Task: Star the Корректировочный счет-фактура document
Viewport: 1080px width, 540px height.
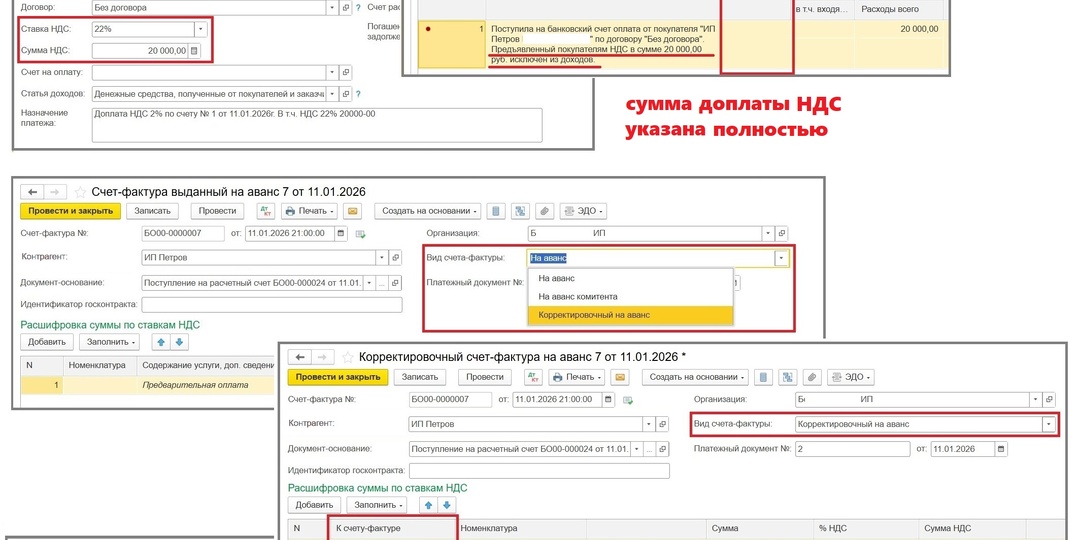Action: click(348, 357)
